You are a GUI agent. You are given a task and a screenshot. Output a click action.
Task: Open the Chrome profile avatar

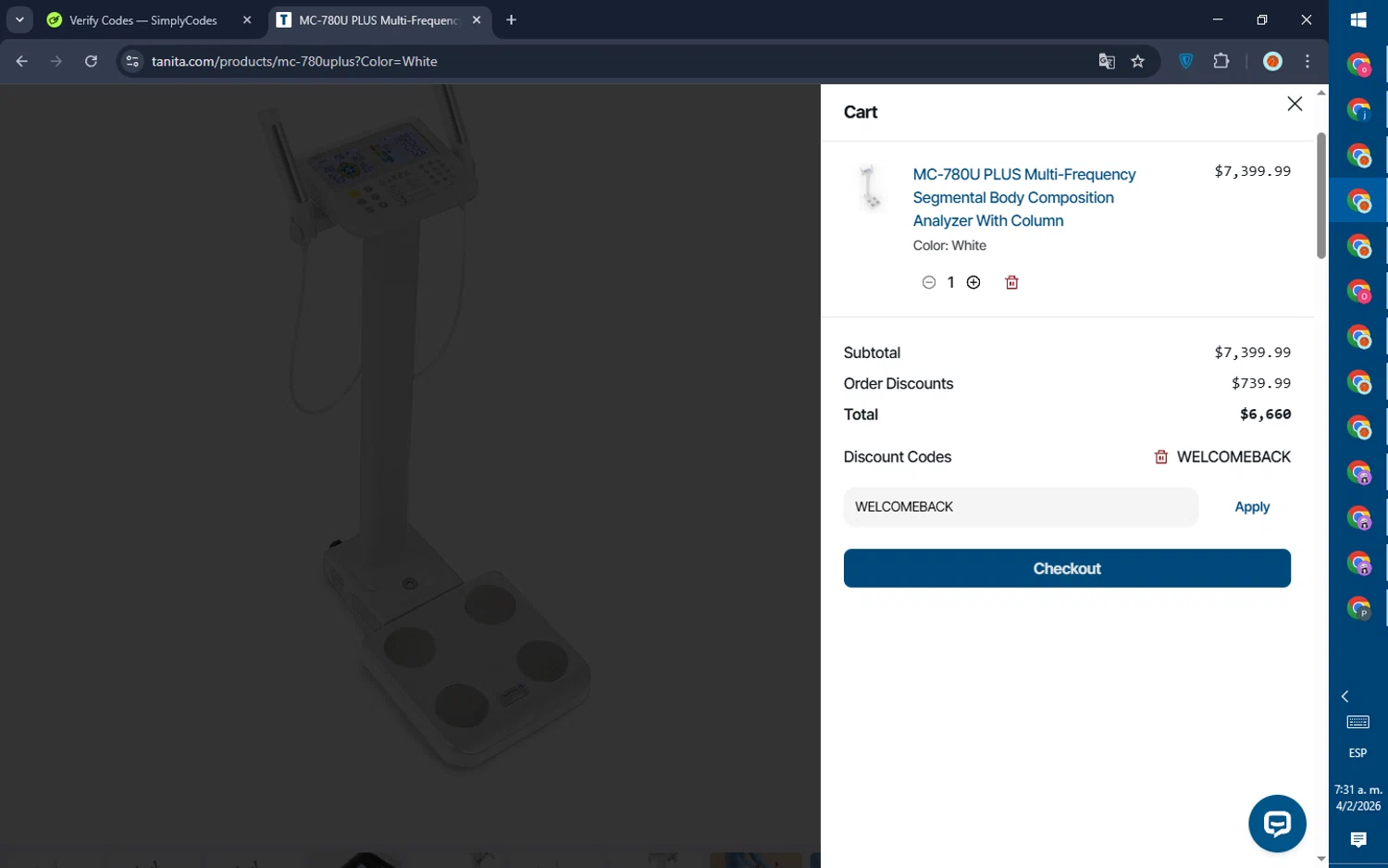1273,61
